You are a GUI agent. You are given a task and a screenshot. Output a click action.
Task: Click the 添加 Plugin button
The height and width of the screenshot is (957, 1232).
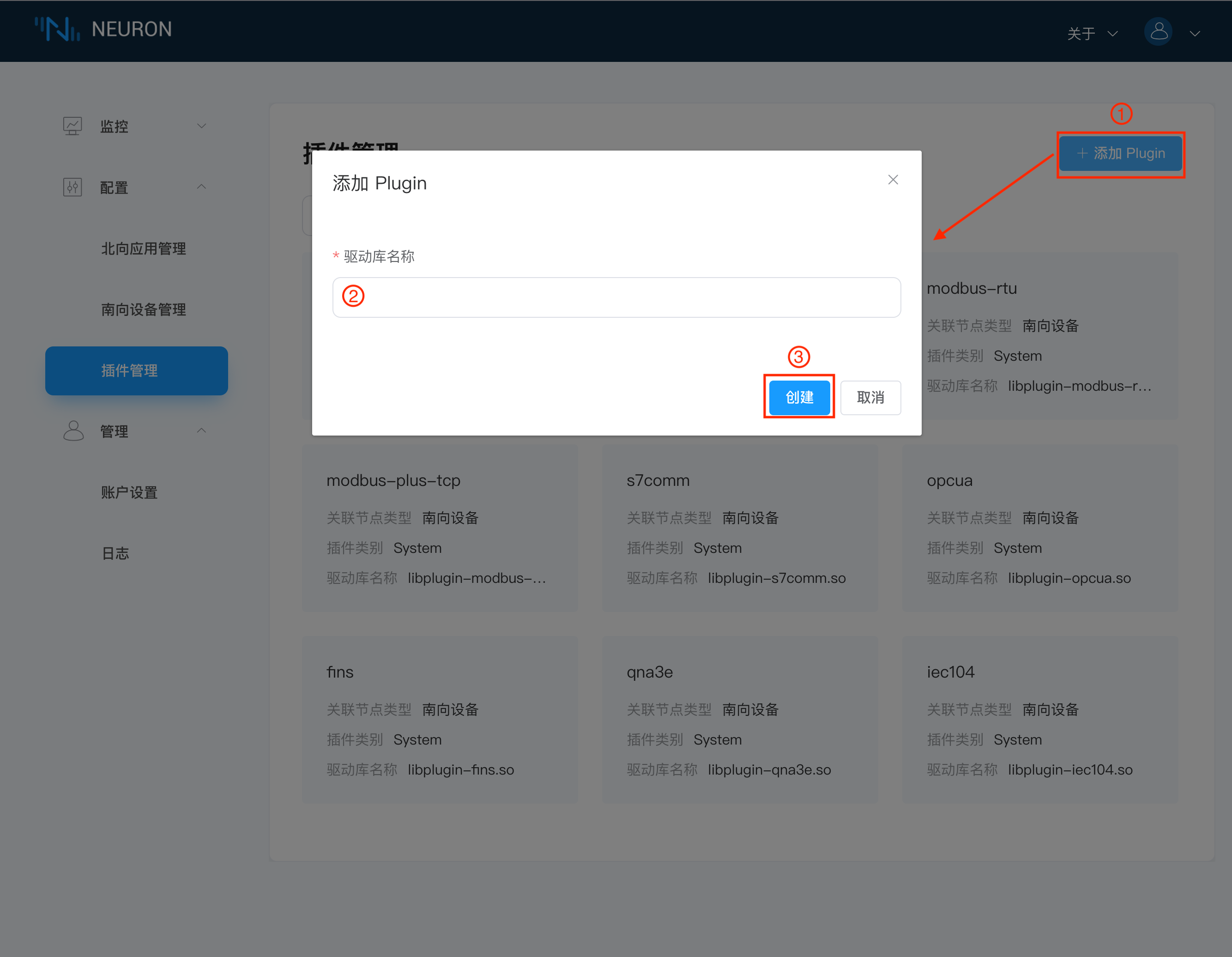[1120, 153]
